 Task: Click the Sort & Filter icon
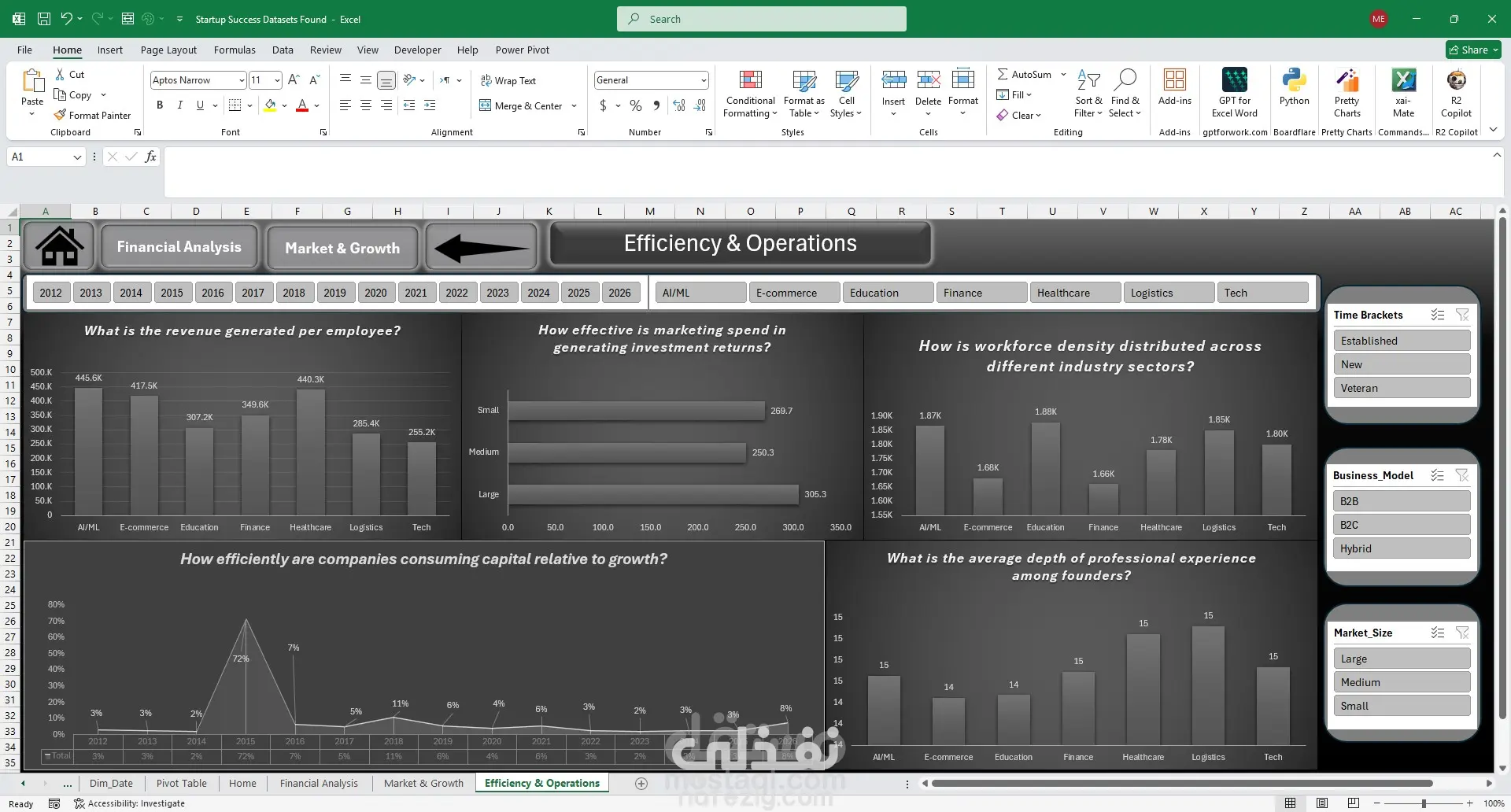coord(1088,80)
